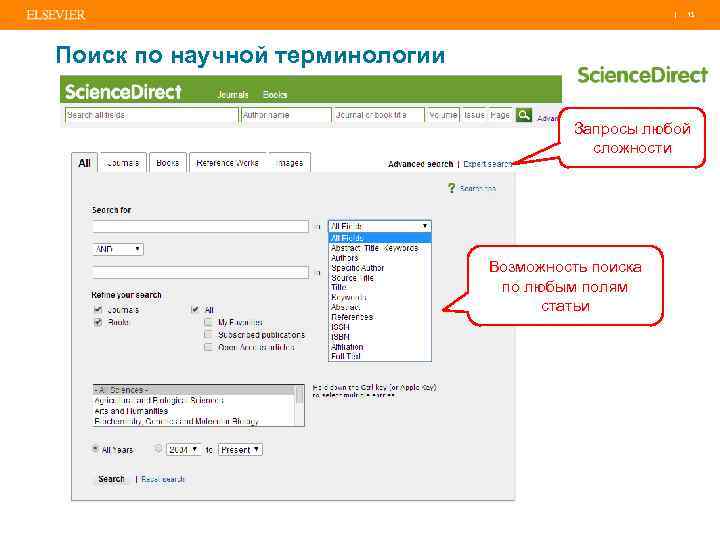The height and width of the screenshot is (540, 720).
Task: Click the Journal or book title field
Action: pyautogui.click(x=379, y=115)
